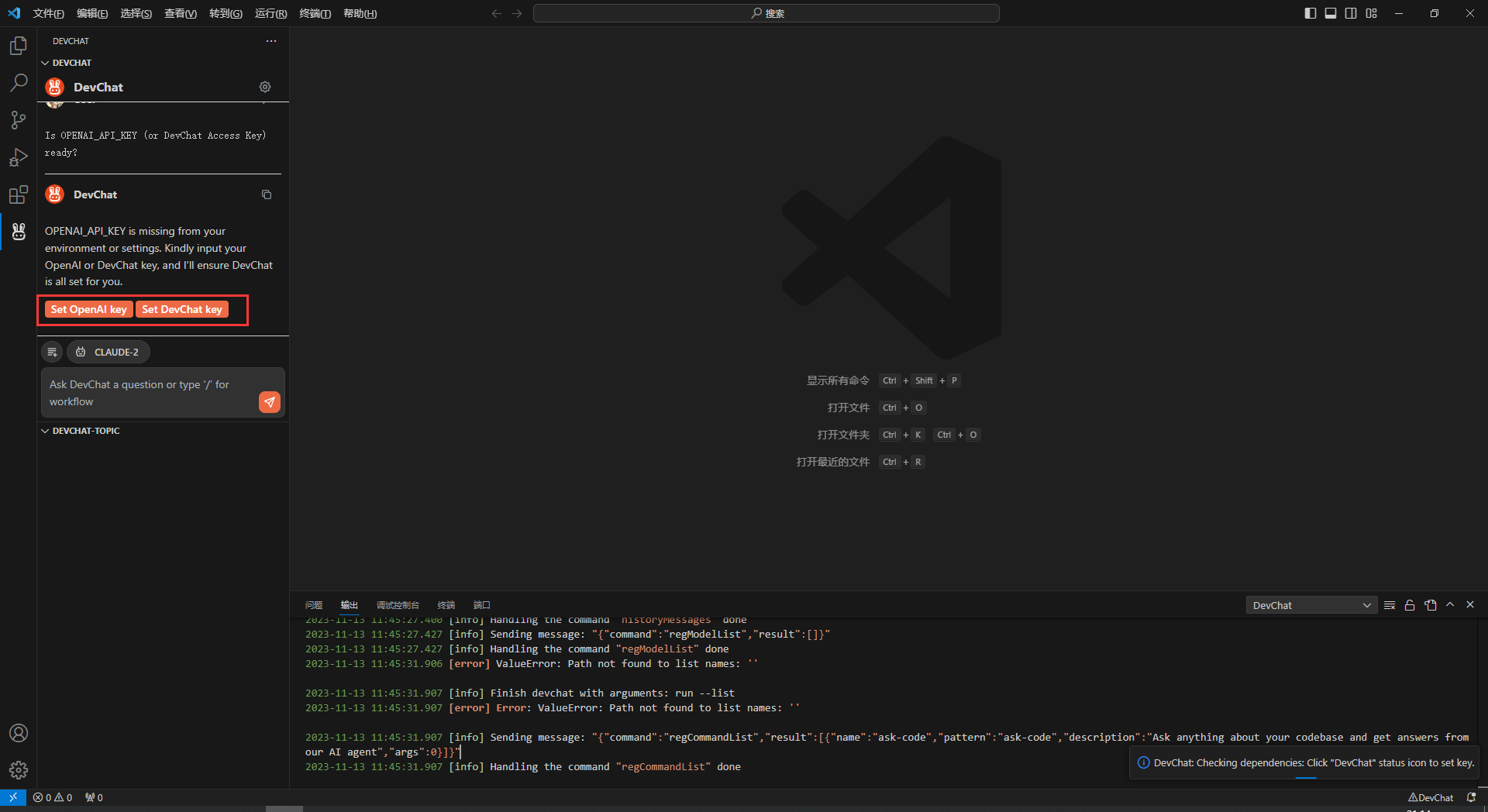This screenshot has height=812, width=1488.
Task: Click 'Finish devchat with arguments' log line
Action: click(519, 693)
